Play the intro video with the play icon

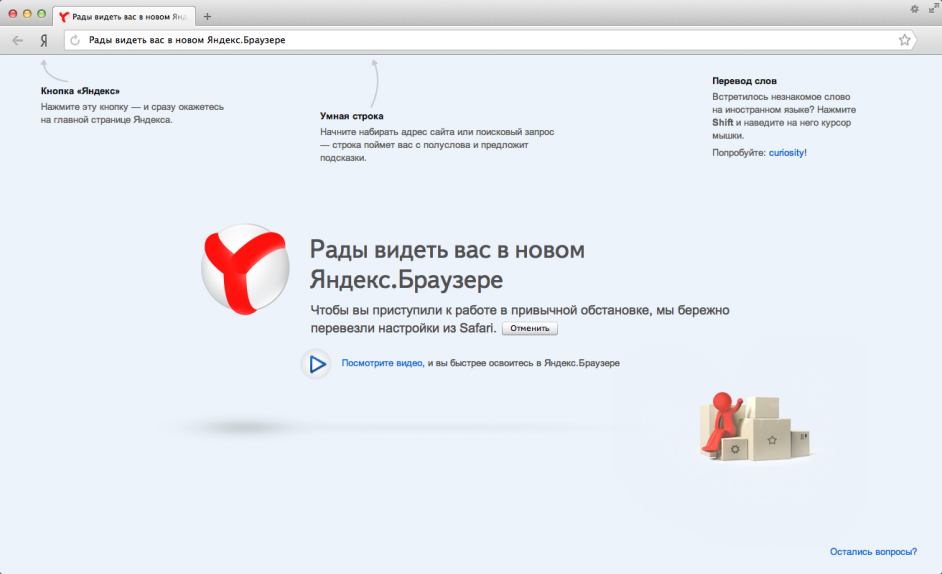[x=316, y=364]
